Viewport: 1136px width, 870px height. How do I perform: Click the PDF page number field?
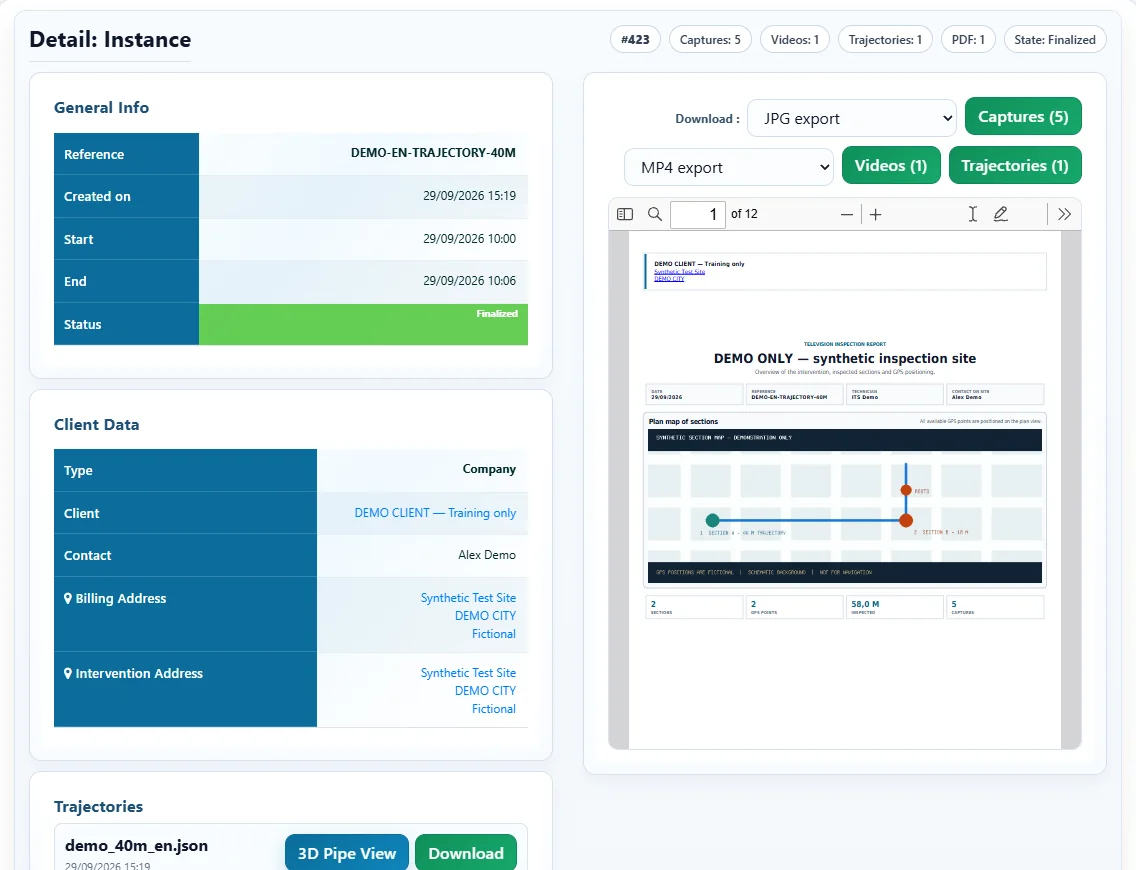point(698,214)
